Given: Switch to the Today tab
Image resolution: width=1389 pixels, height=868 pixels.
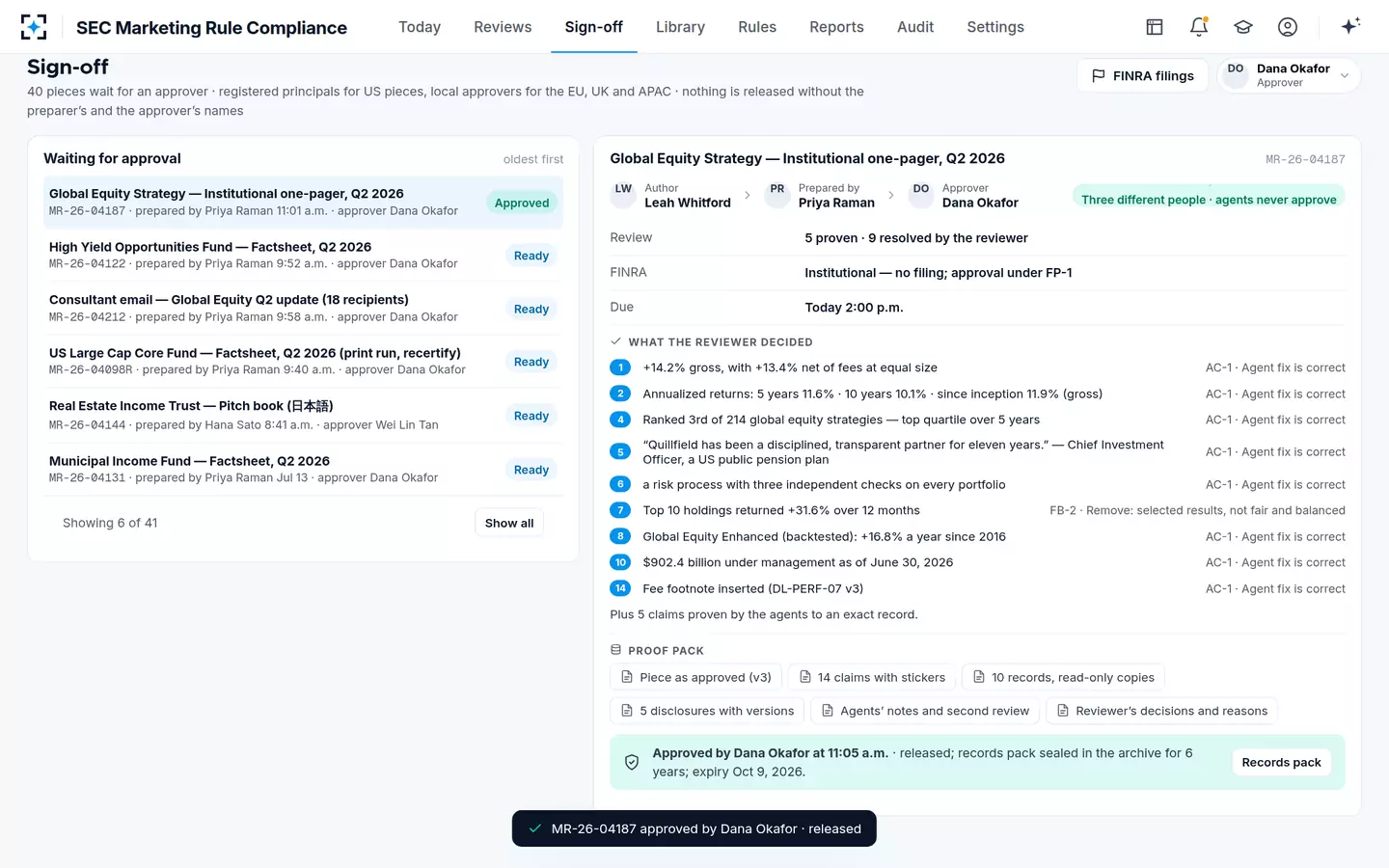Looking at the screenshot, I should (420, 27).
